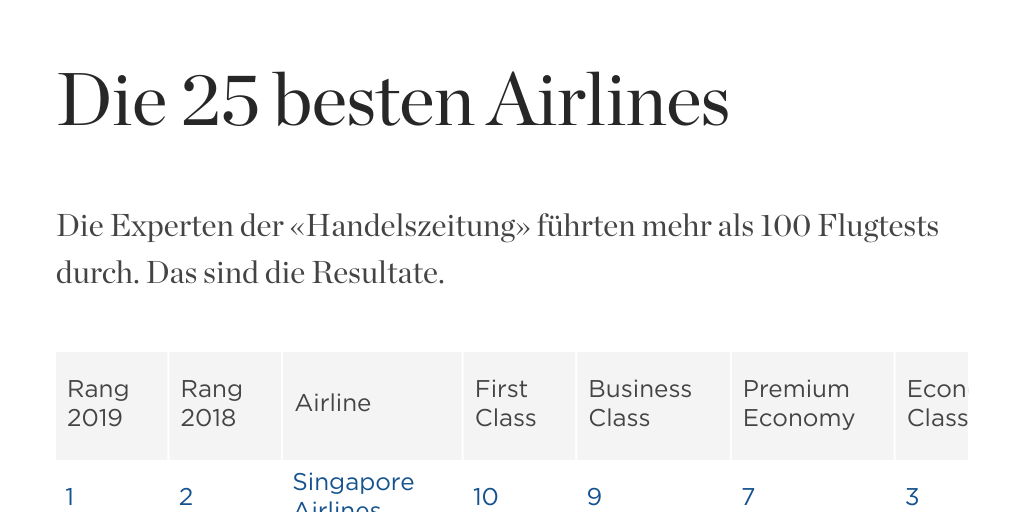Click rank 1 in the Rang 2019 column
Screen dimensions: 1024x512
click(x=70, y=497)
